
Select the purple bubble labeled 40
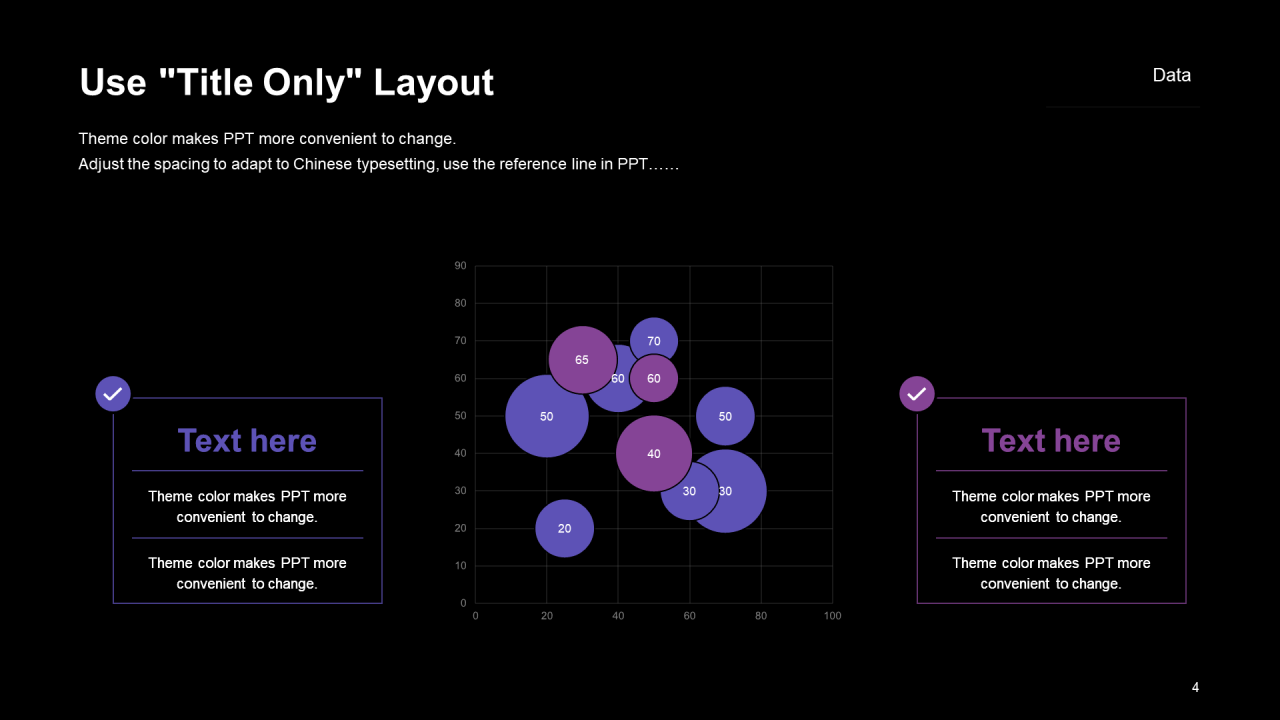(654, 454)
